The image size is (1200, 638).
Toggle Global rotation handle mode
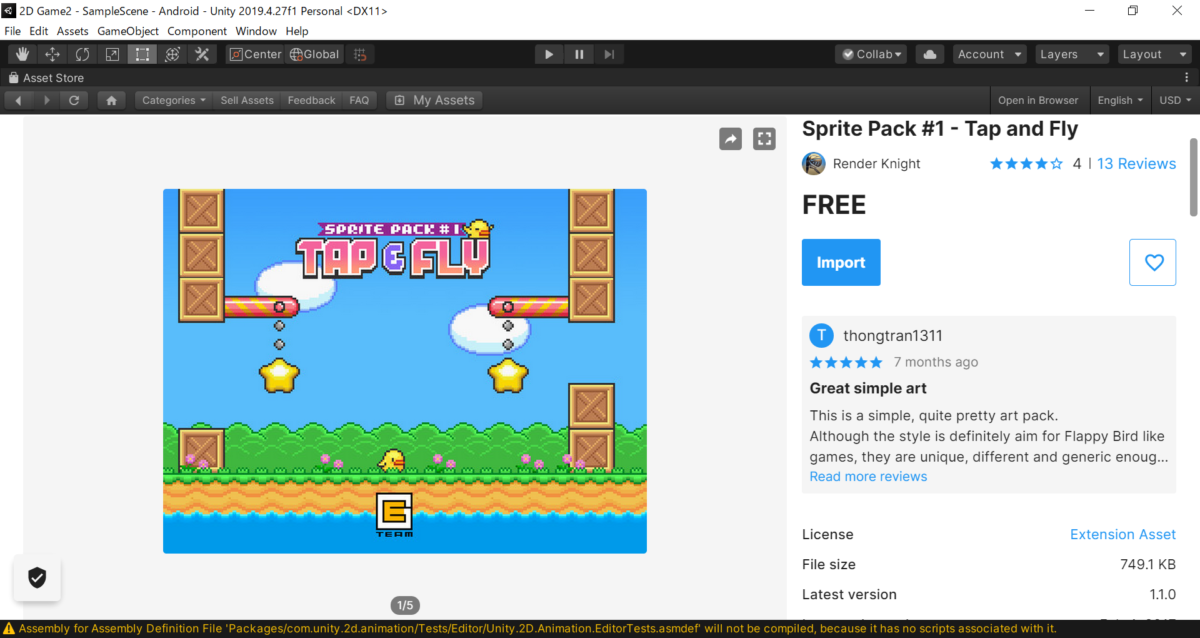(x=315, y=54)
